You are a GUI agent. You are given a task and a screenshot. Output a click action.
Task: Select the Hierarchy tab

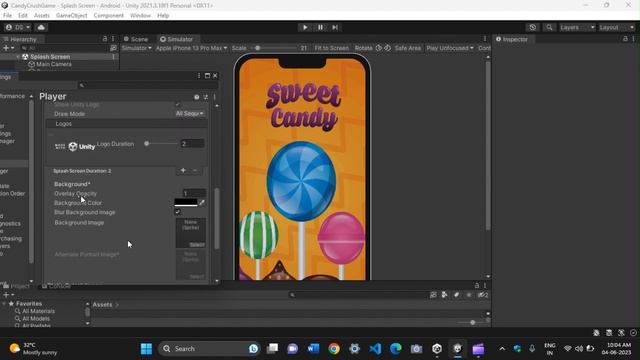(x=20, y=39)
